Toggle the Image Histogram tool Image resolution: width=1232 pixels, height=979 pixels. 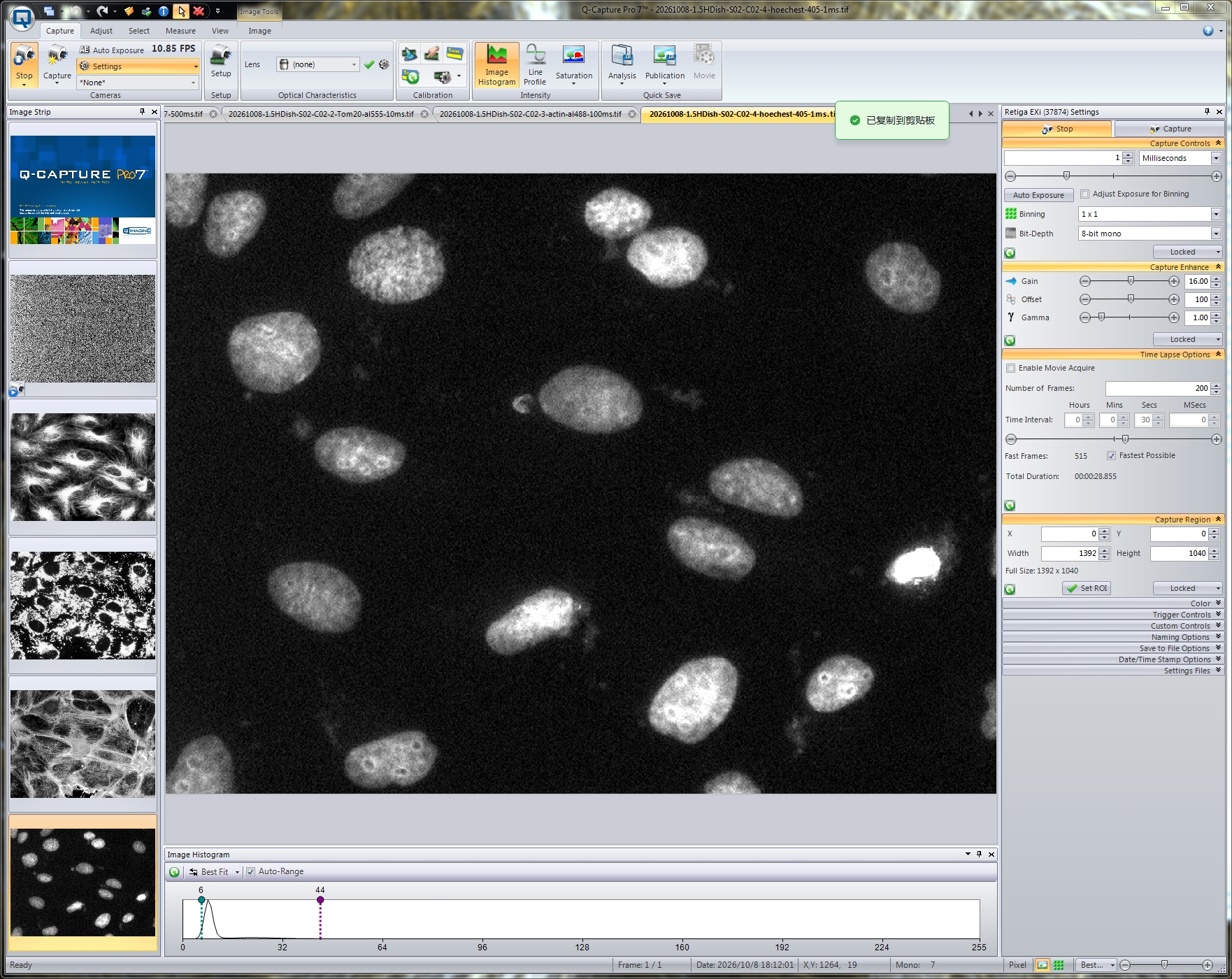496,65
